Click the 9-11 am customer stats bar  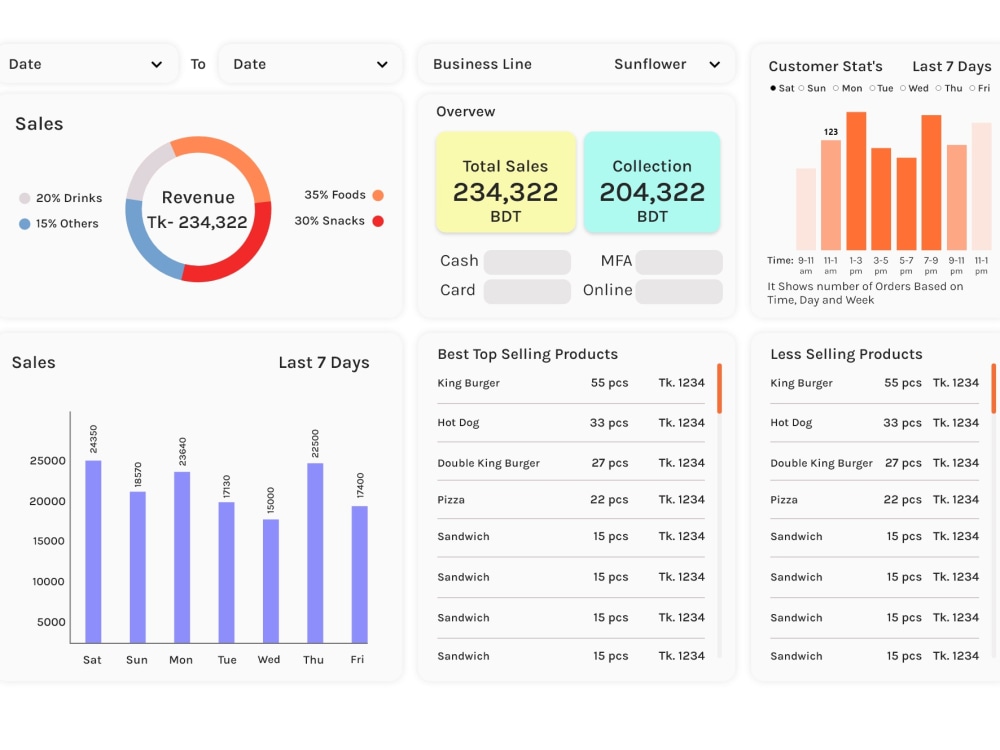click(x=806, y=209)
